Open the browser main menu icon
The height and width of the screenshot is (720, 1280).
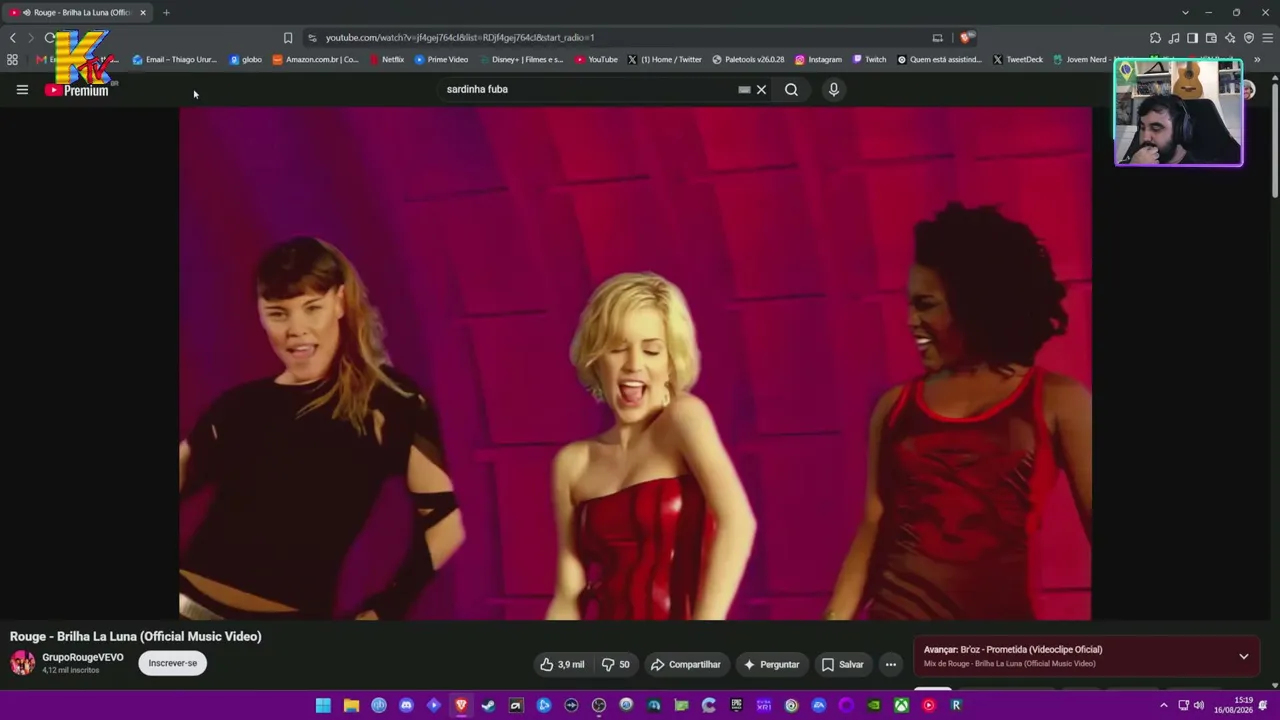[1267, 38]
